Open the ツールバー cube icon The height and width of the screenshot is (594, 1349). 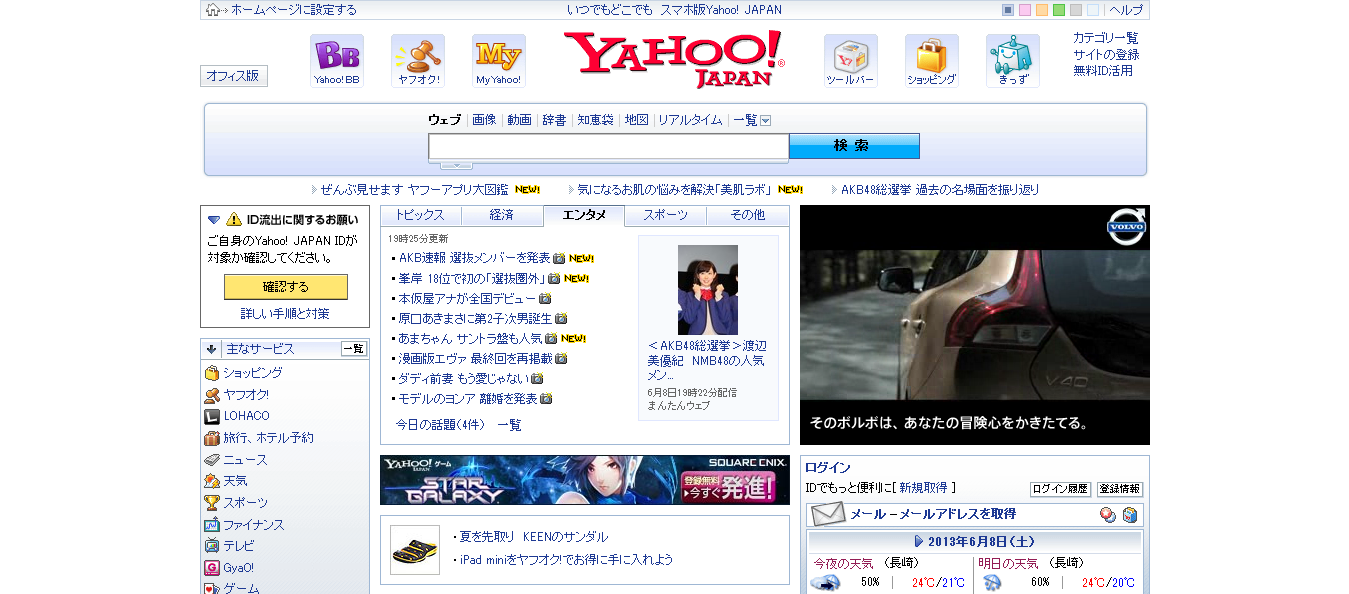pos(851,61)
